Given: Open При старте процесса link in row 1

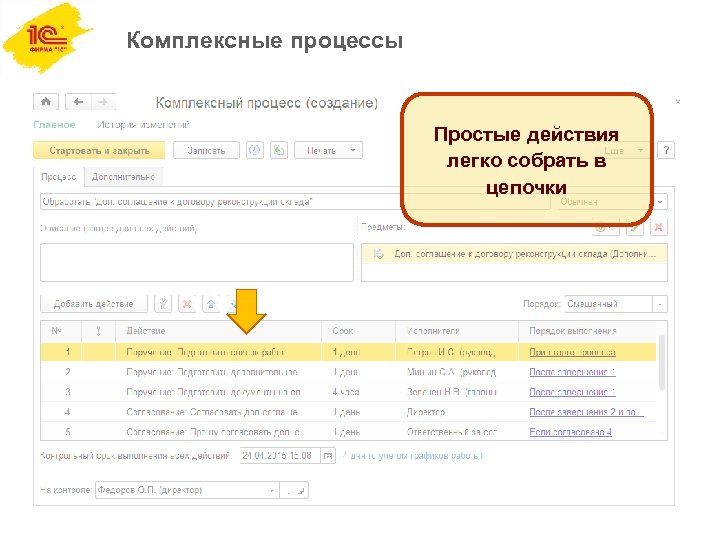Looking at the screenshot, I should pyautogui.click(x=572, y=352).
